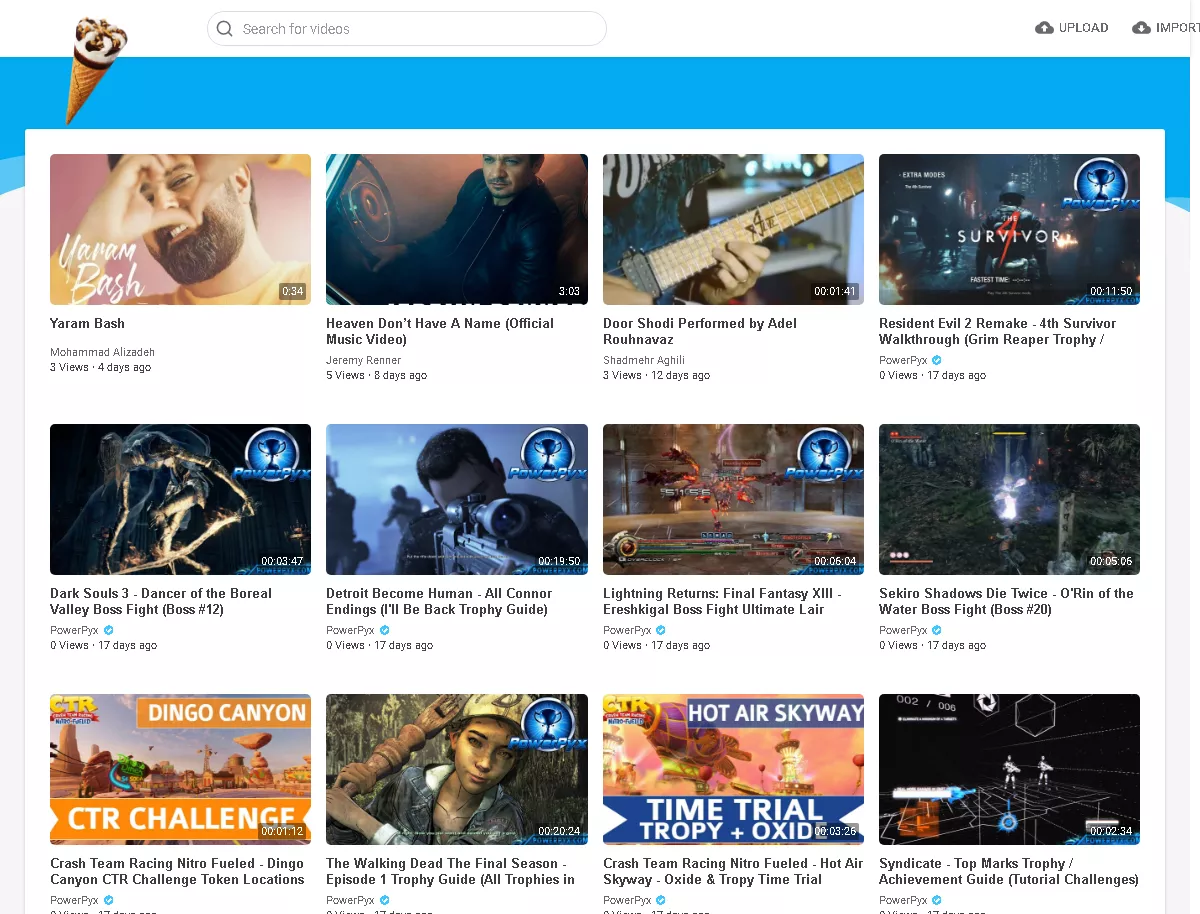Click verified badge under Sekiro Shadows Die Twice video
The height and width of the screenshot is (914, 1200).
tap(937, 630)
